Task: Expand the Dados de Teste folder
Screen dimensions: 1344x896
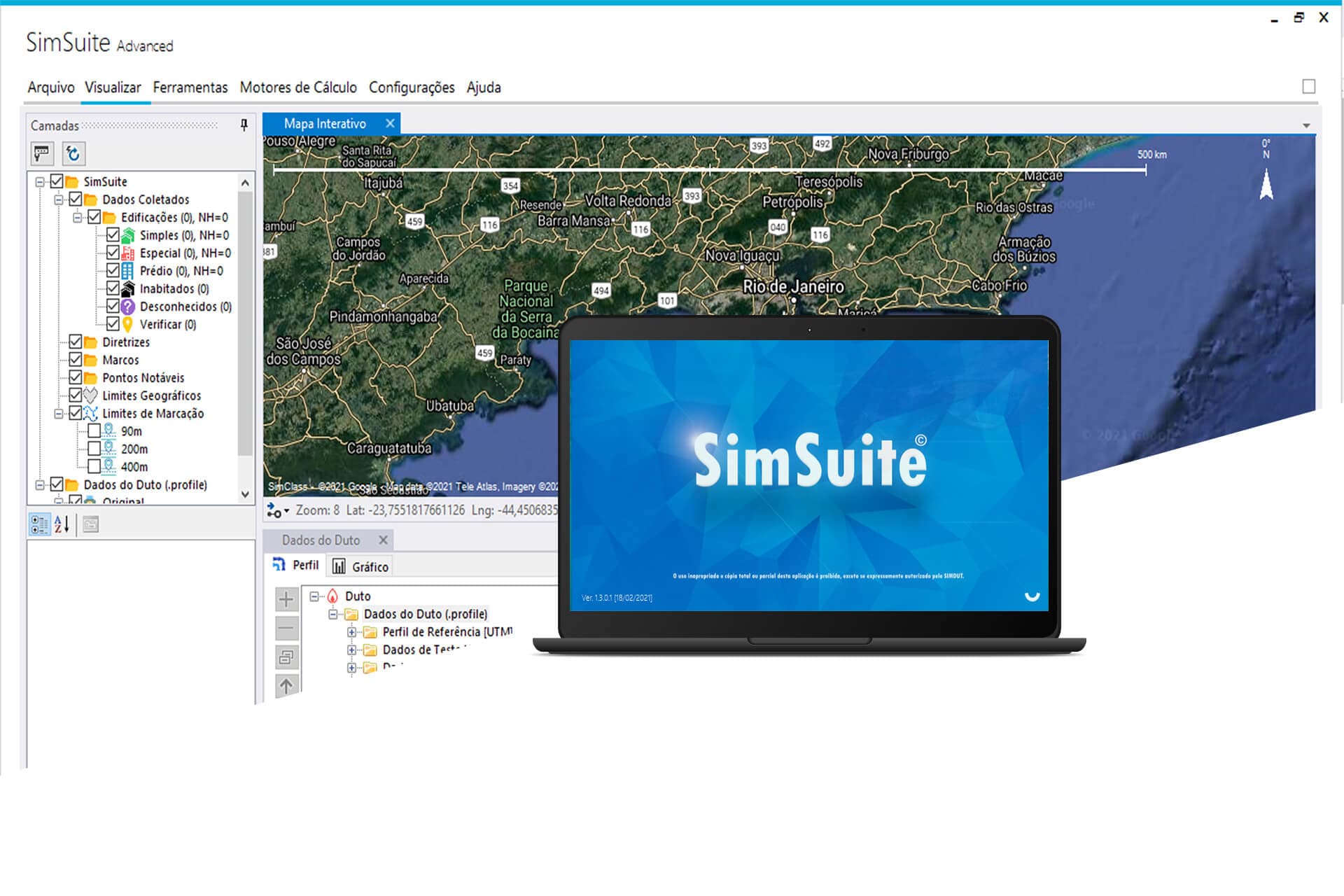Action: [352, 650]
